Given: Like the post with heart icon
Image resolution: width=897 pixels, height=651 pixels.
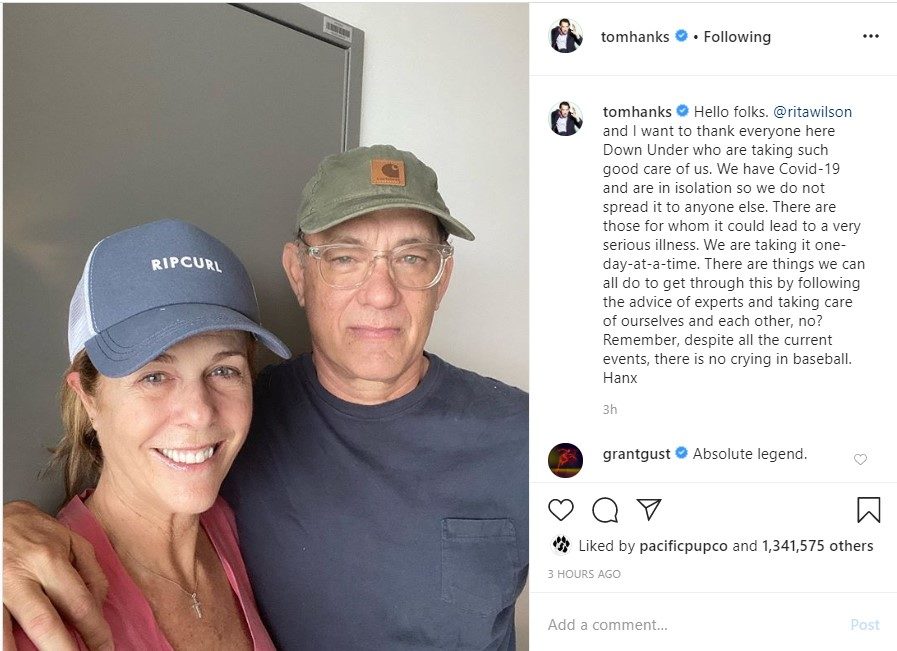Looking at the screenshot, I should pos(561,509).
